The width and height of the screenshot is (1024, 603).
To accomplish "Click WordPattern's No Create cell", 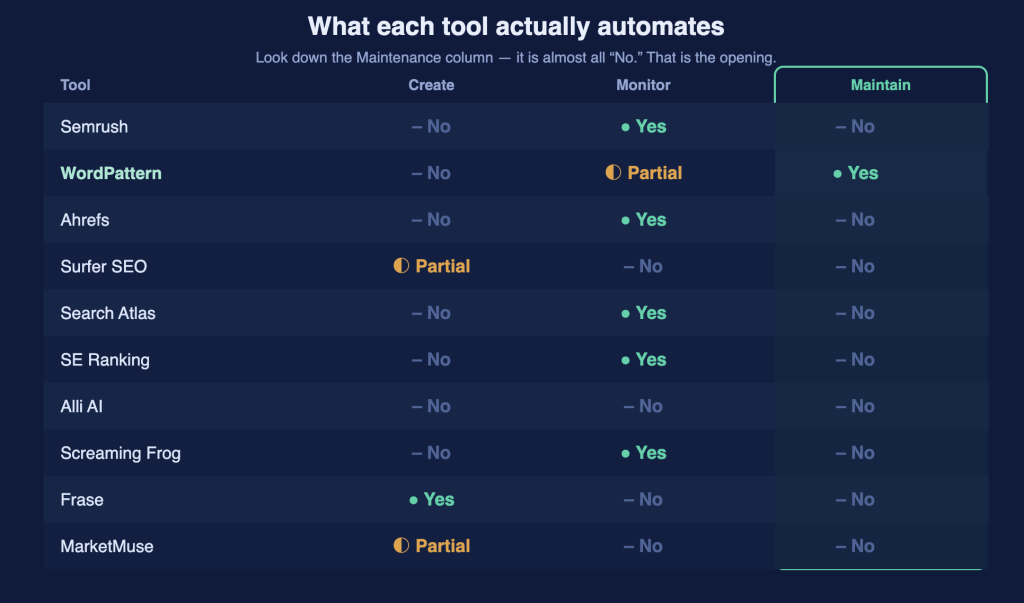I will click(x=431, y=173).
